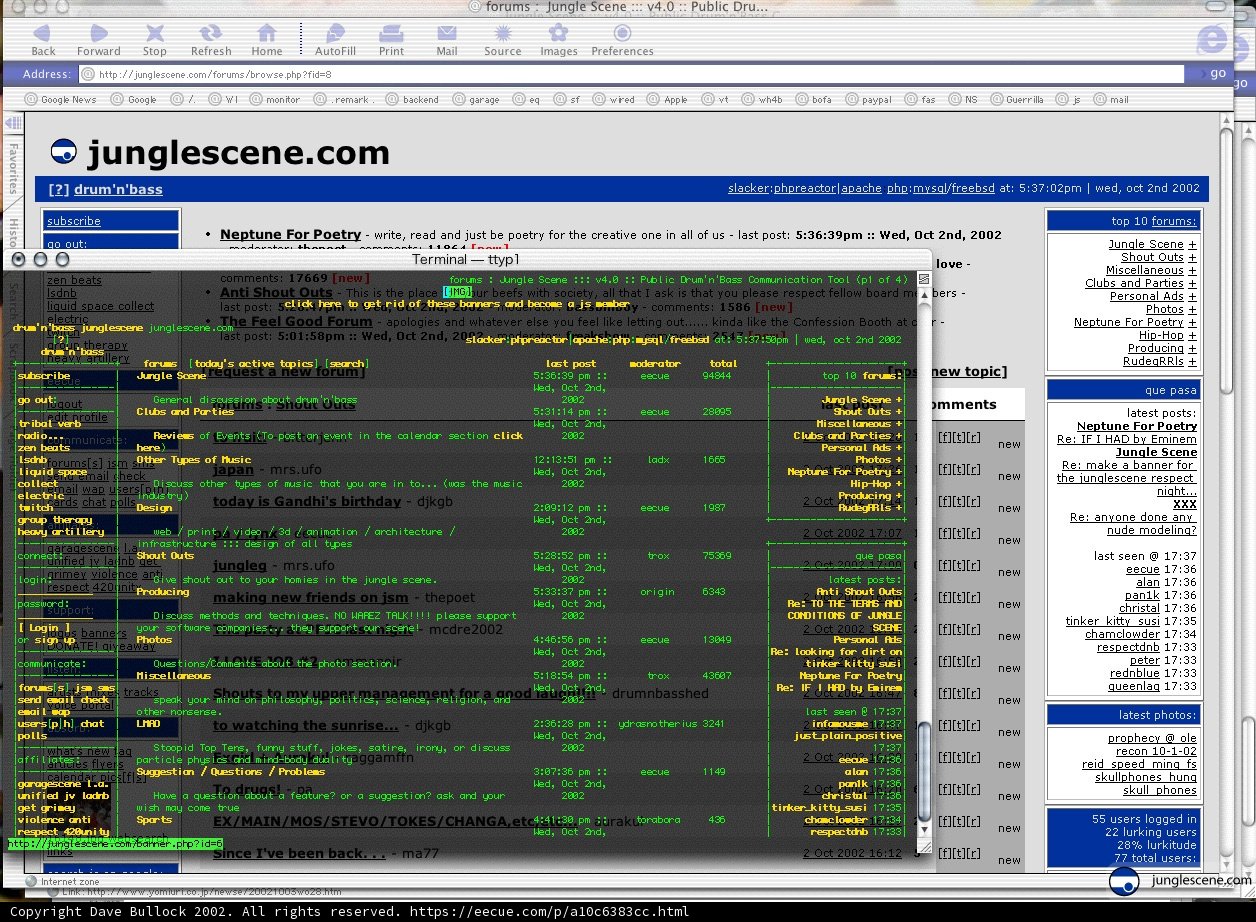View page Source from toolbar

pyautogui.click(x=502, y=38)
